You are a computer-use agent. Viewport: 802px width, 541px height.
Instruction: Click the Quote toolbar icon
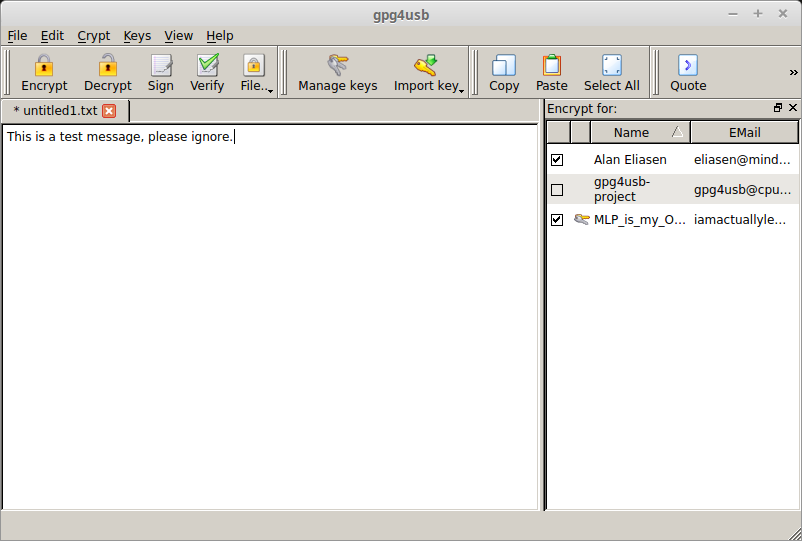tap(688, 65)
